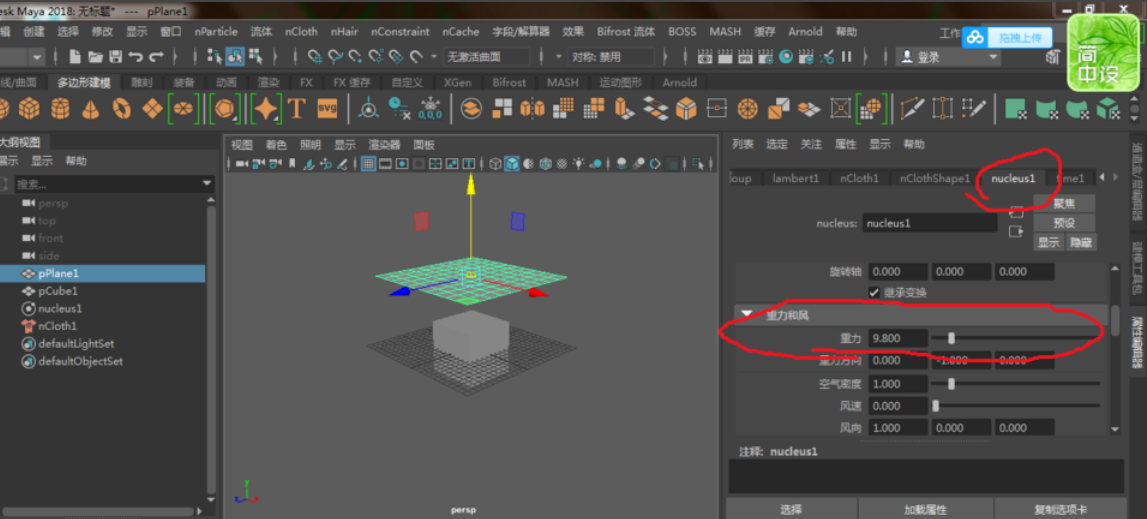The image size is (1147, 519).
Task: Open the nCloth menu
Action: click(x=301, y=31)
